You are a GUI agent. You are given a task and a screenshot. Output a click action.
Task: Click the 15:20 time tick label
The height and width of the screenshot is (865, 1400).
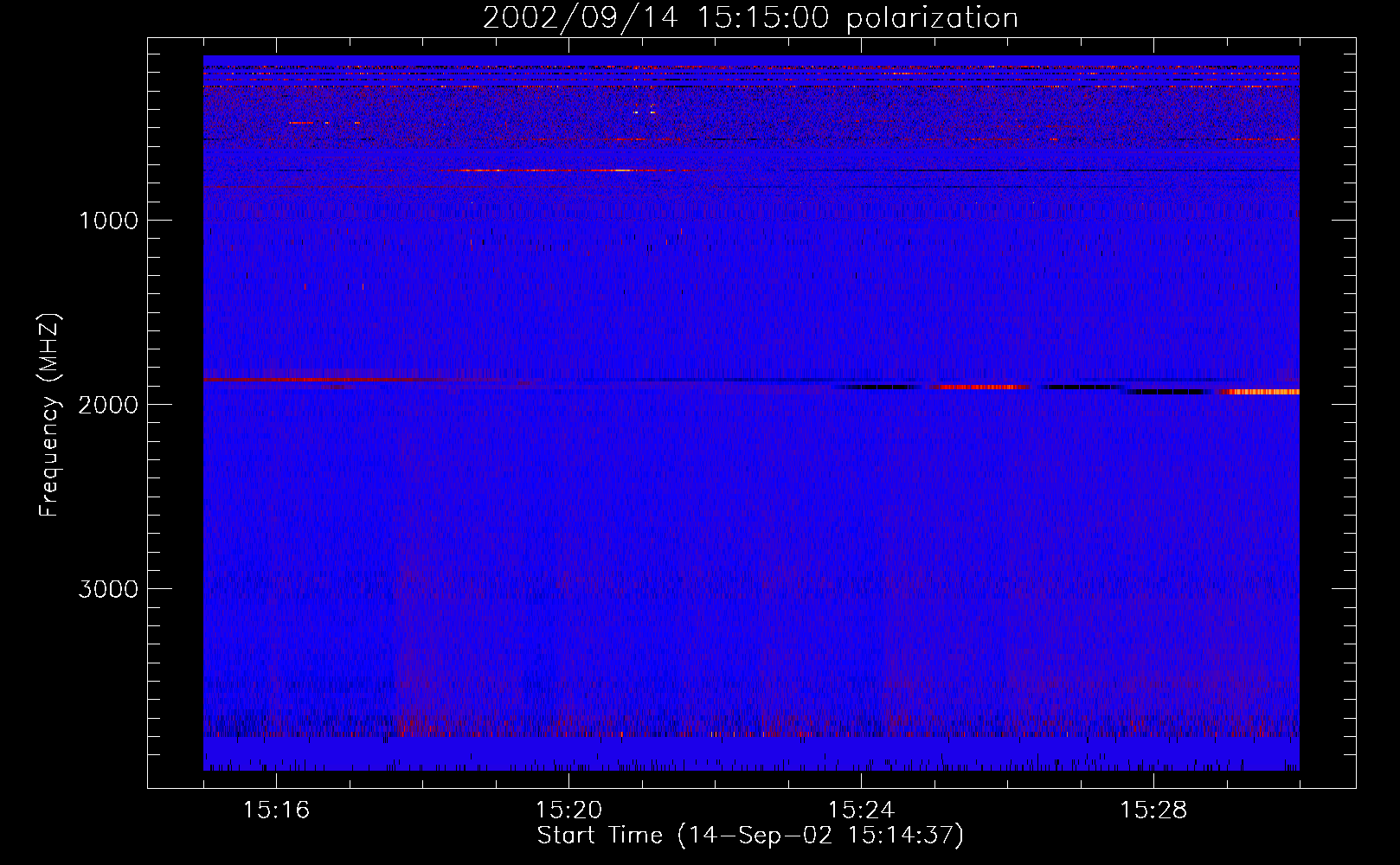pos(569,811)
